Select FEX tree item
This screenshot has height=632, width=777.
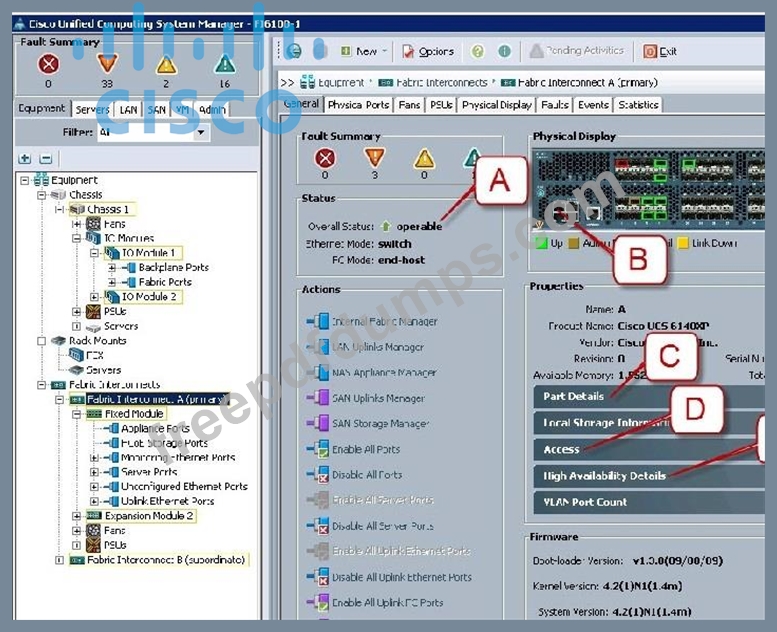[87, 355]
